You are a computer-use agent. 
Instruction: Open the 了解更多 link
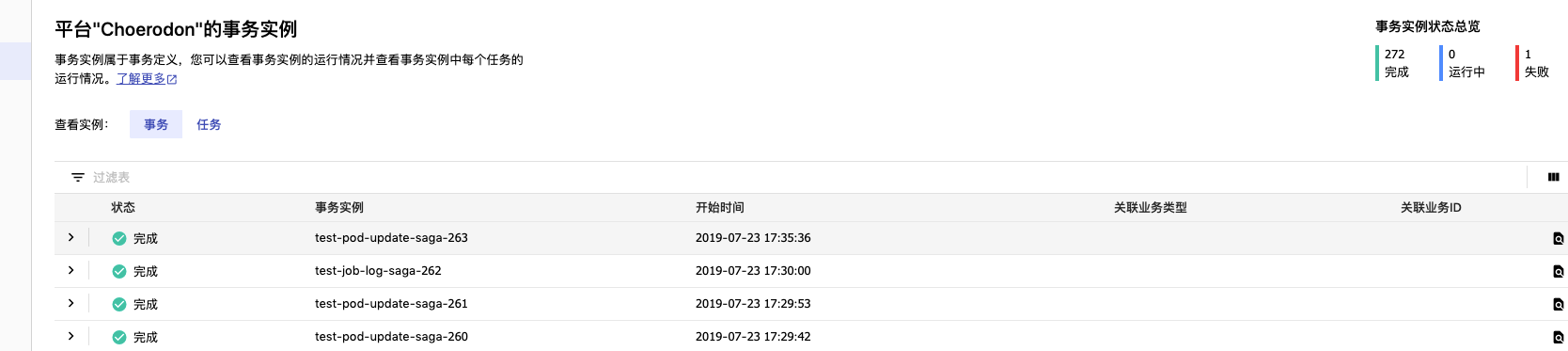[141, 79]
